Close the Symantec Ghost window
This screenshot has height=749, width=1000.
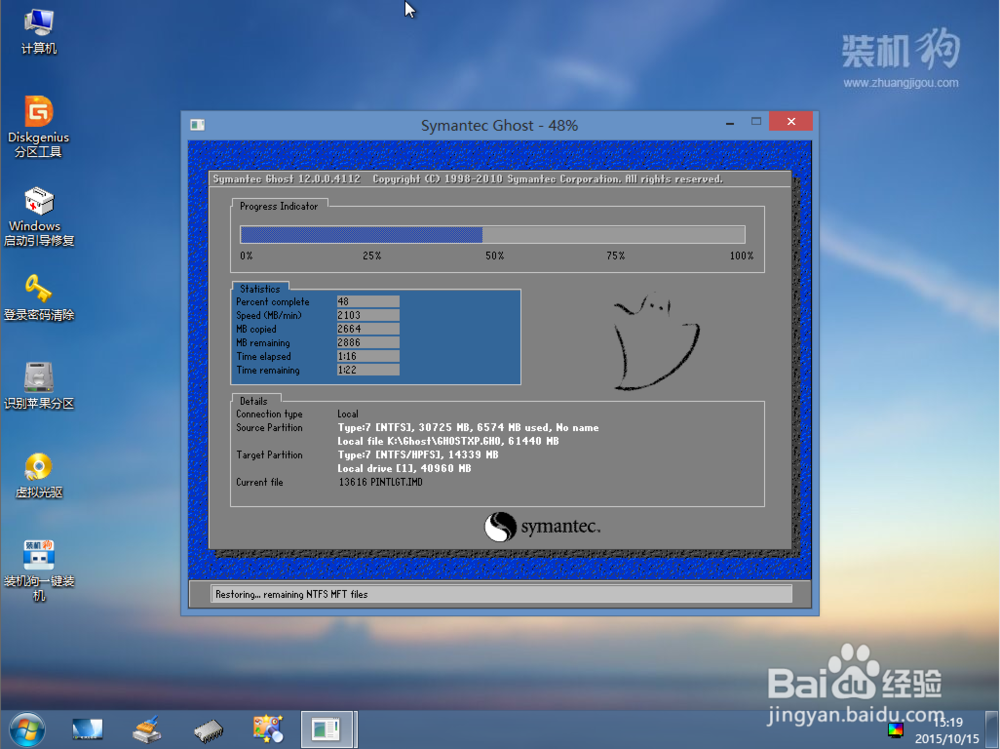pos(791,121)
